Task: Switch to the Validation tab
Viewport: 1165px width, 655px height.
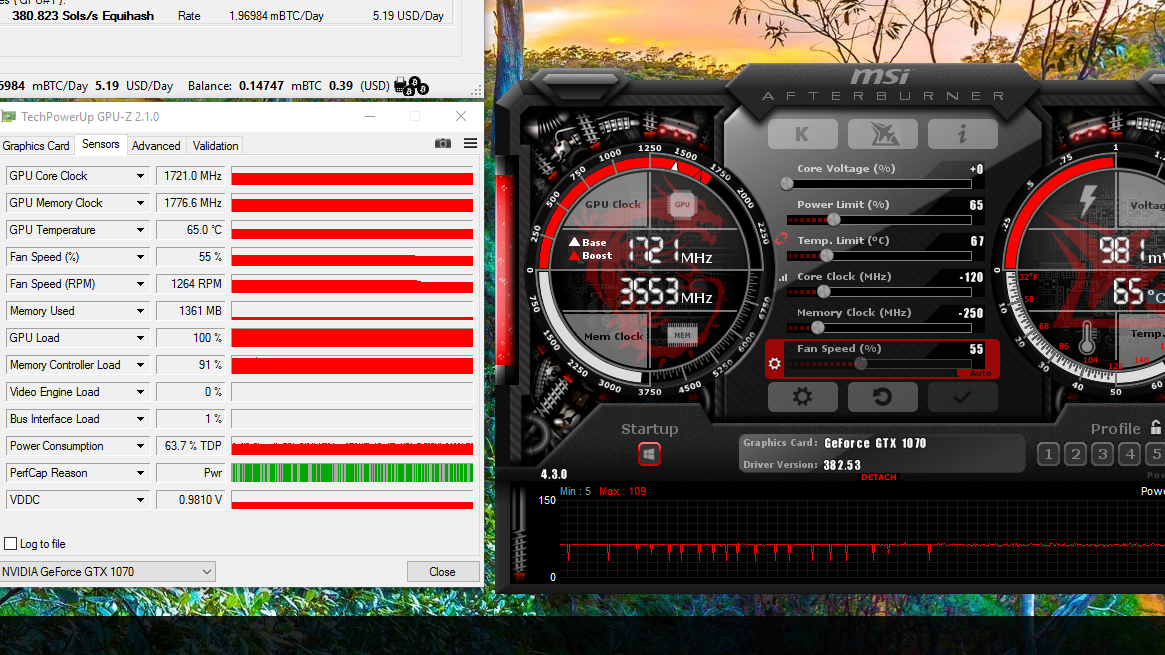Action: (x=215, y=146)
